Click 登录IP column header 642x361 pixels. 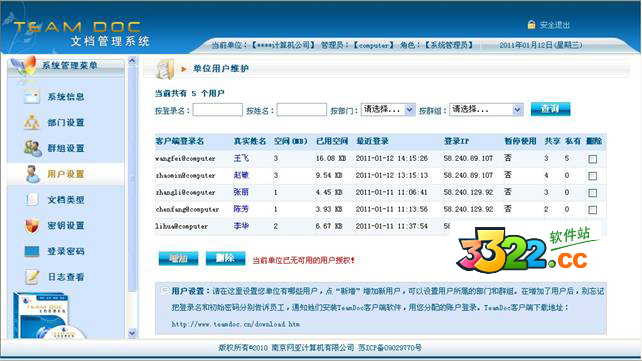457,141
